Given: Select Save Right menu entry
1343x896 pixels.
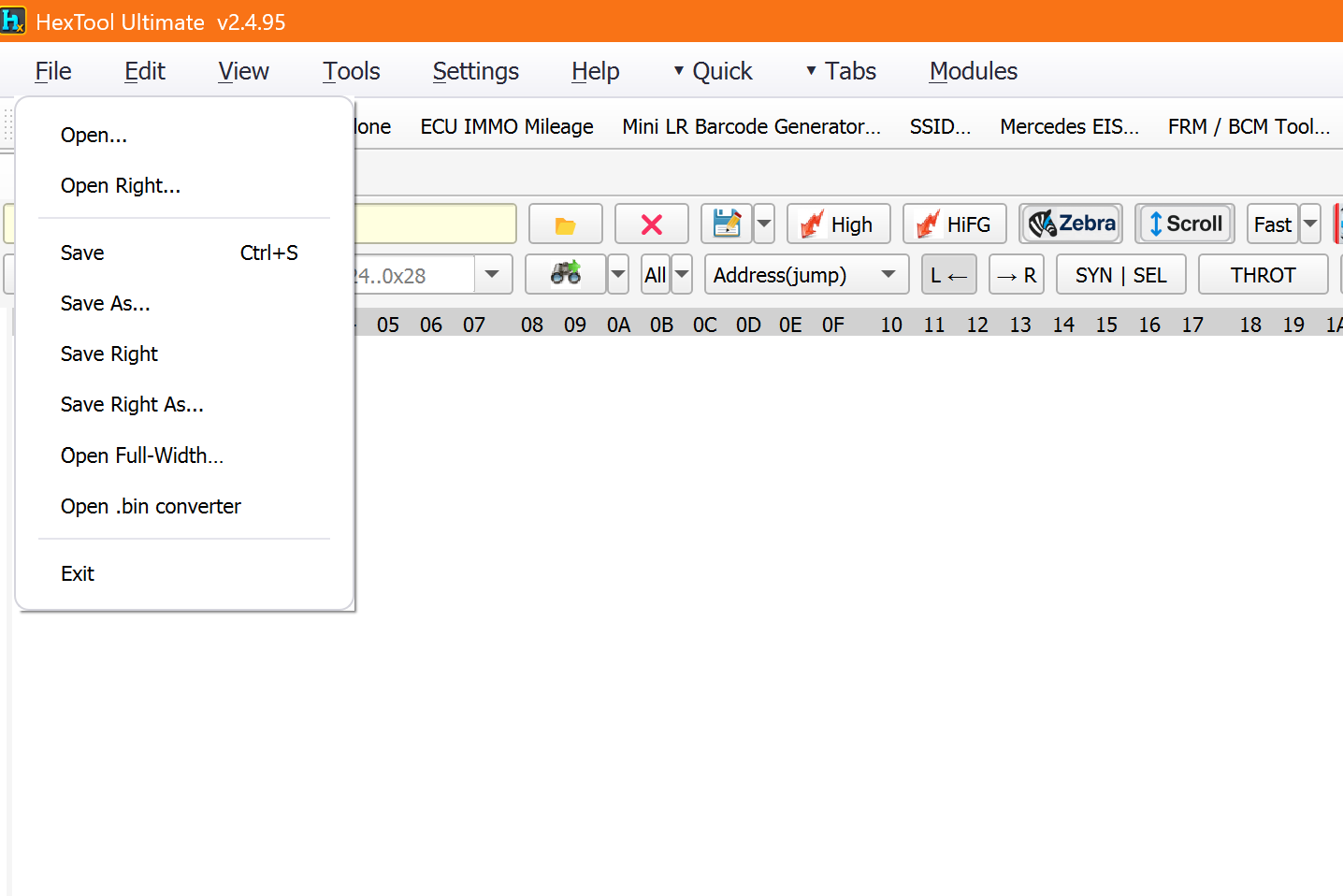Looking at the screenshot, I should coord(184,354).
